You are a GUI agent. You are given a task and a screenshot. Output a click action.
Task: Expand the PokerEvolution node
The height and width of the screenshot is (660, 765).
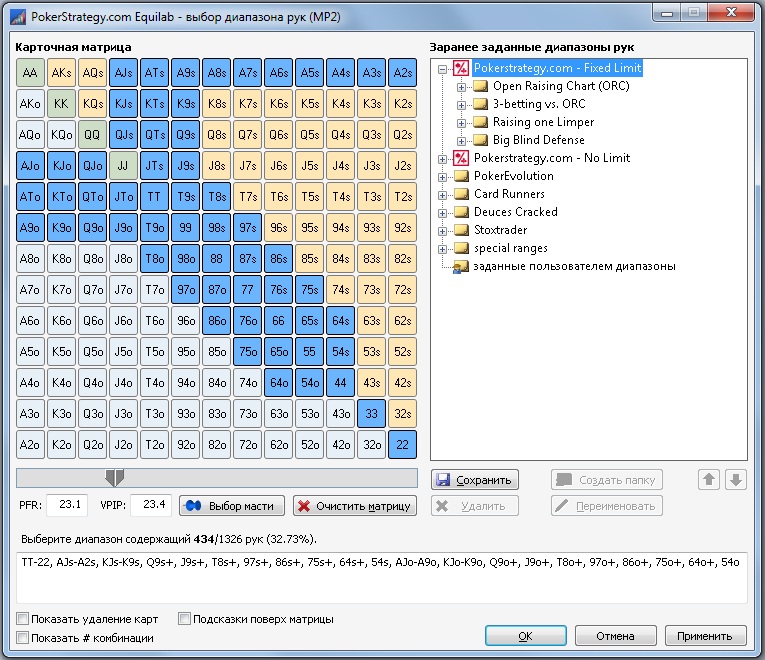coord(442,178)
